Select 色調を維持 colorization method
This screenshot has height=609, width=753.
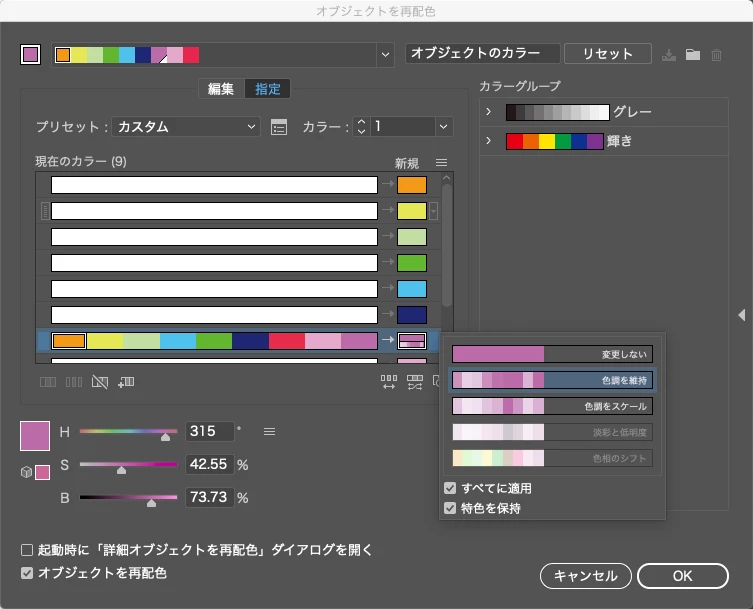552,380
